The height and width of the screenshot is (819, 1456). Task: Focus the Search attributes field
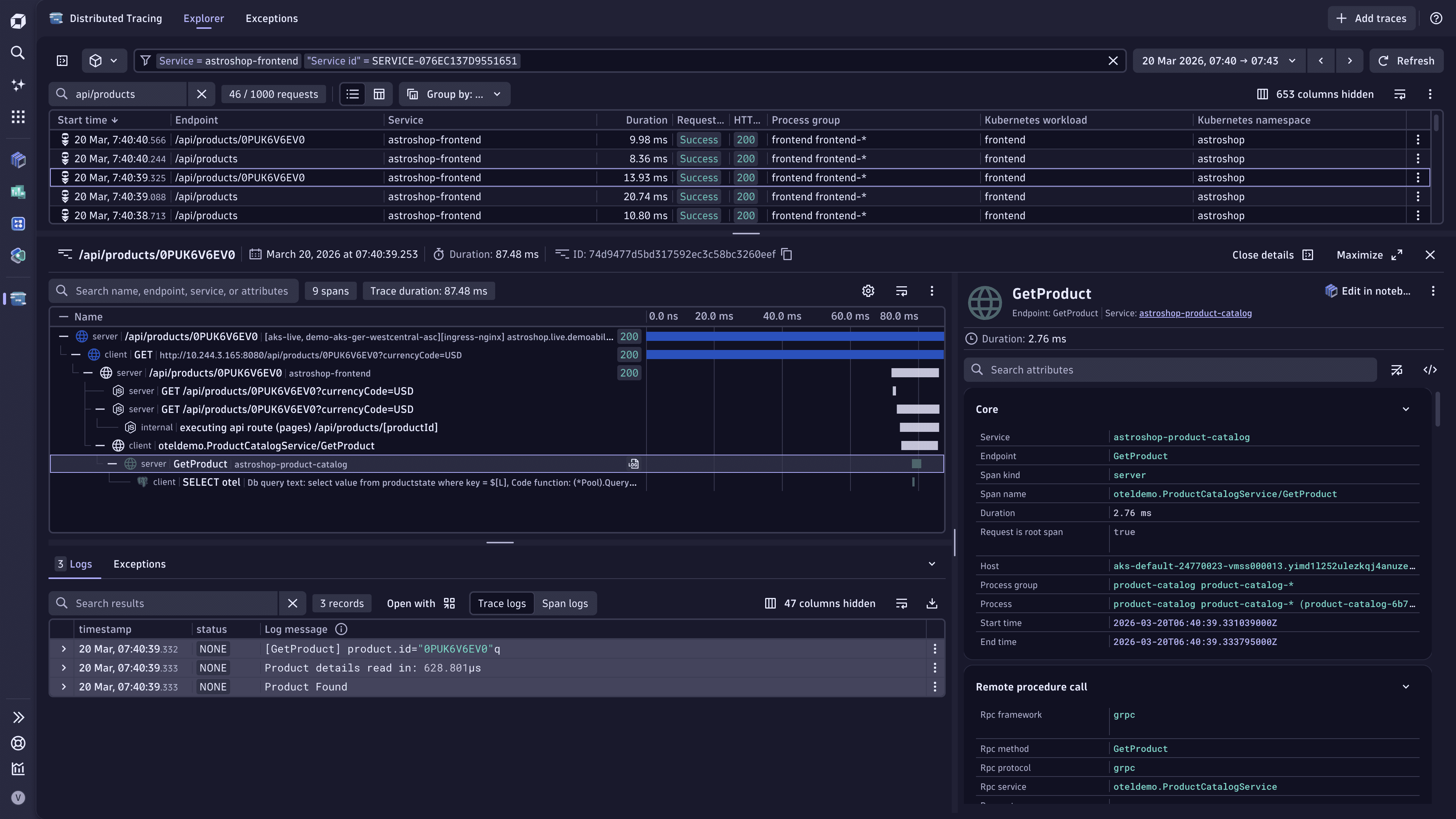(1170, 370)
